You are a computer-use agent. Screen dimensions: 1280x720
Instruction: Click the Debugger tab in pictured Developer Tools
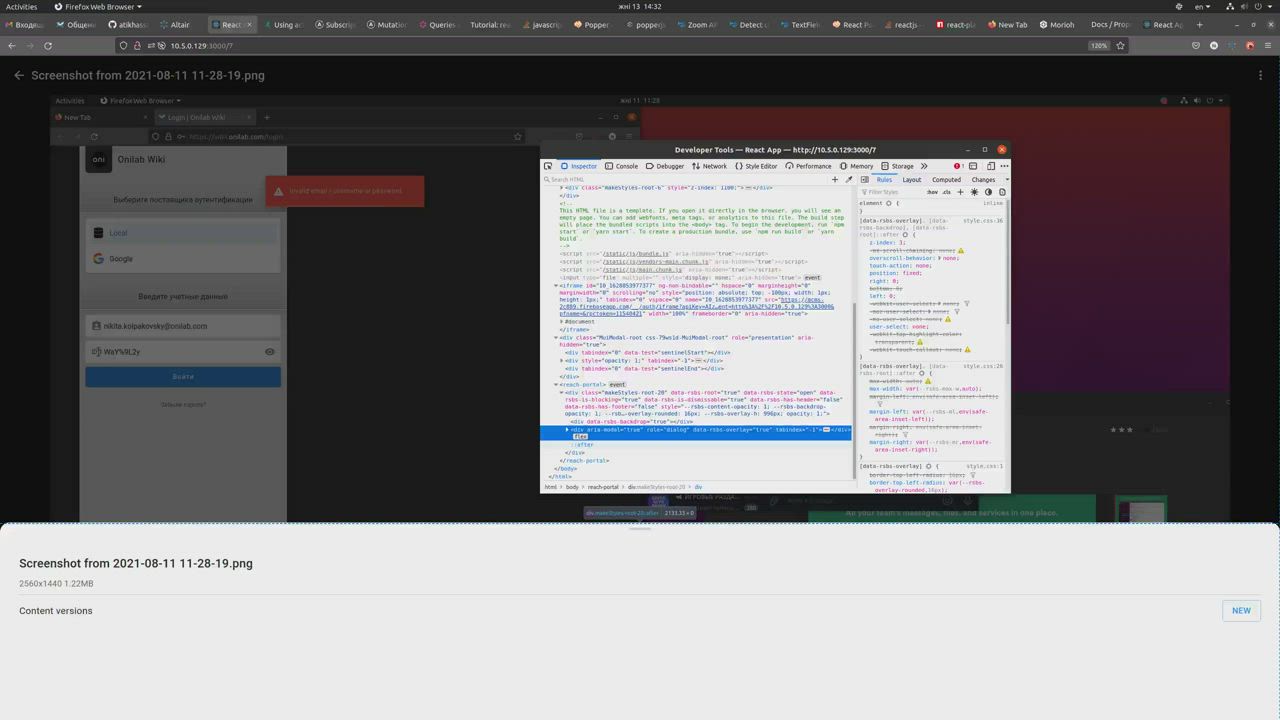(x=666, y=166)
